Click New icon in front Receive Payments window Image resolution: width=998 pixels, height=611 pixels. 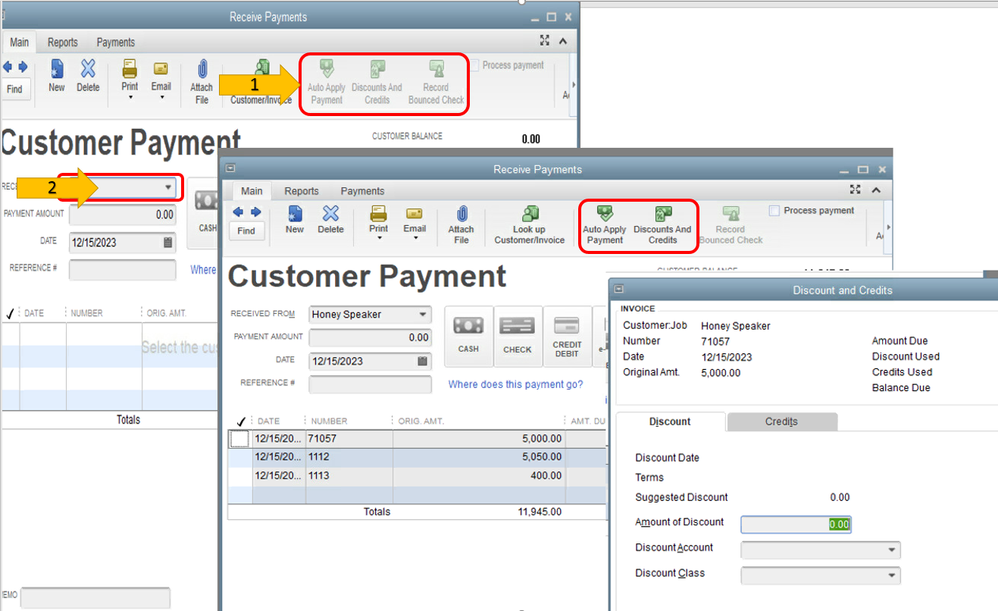tap(294, 218)
